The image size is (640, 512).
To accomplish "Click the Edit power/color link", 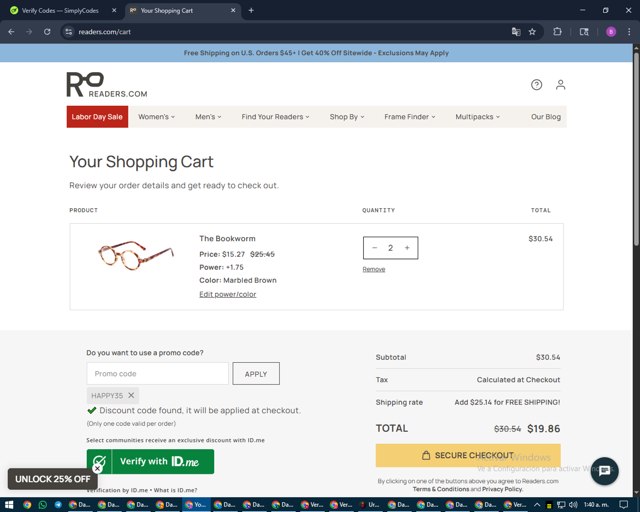I will [228, 294].
